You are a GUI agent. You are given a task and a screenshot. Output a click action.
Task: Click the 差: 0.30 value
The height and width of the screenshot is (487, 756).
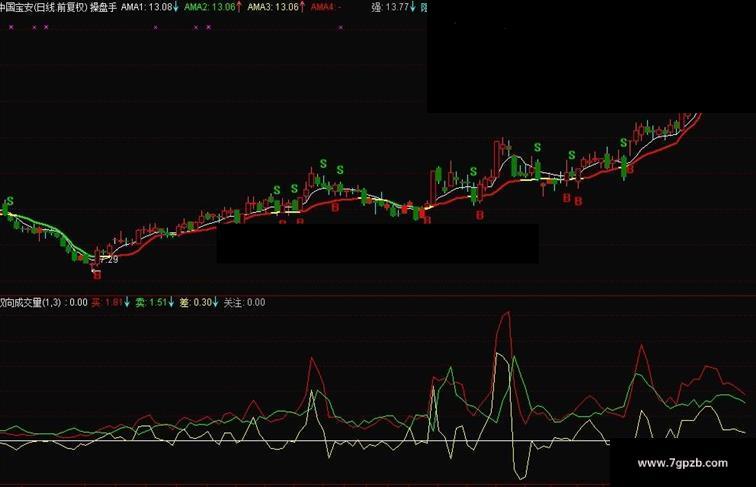[x=195, y=302]
